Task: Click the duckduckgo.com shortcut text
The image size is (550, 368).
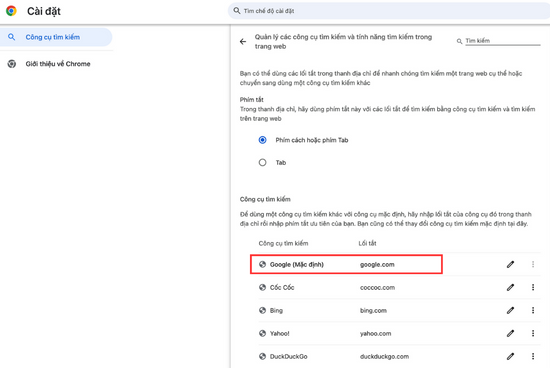Action: pyautogui.click(x=384, y=356)
